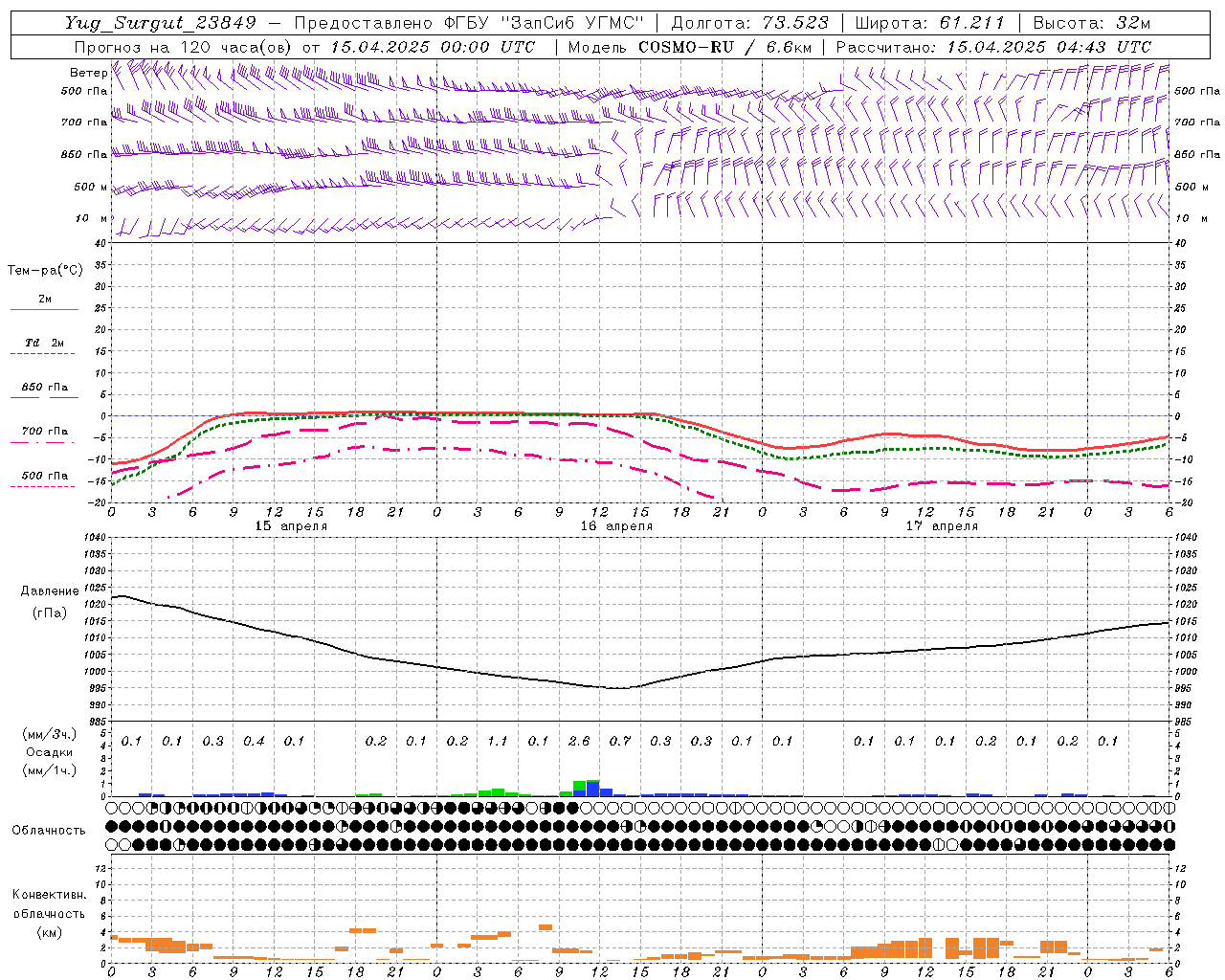The image size is (1225, 980).
Task: Click the Облачность cloudiness label
Action: [x=49, y=830]
